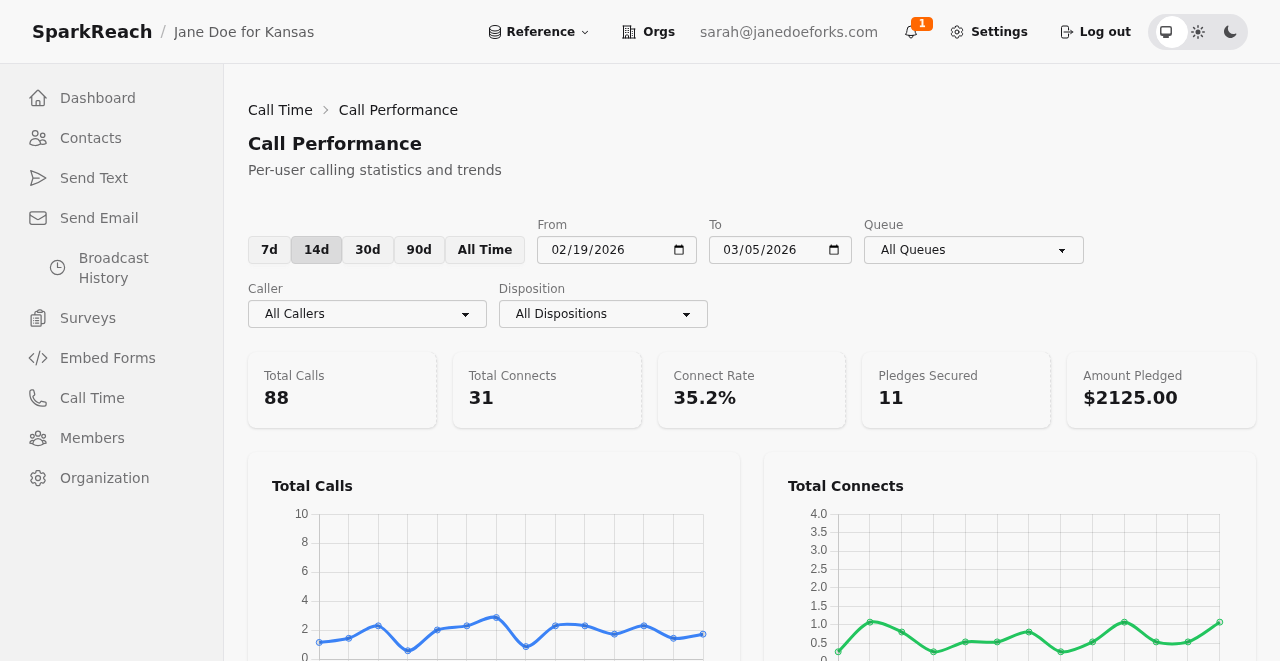Open the Reference dropdown menu

(539, 32)
